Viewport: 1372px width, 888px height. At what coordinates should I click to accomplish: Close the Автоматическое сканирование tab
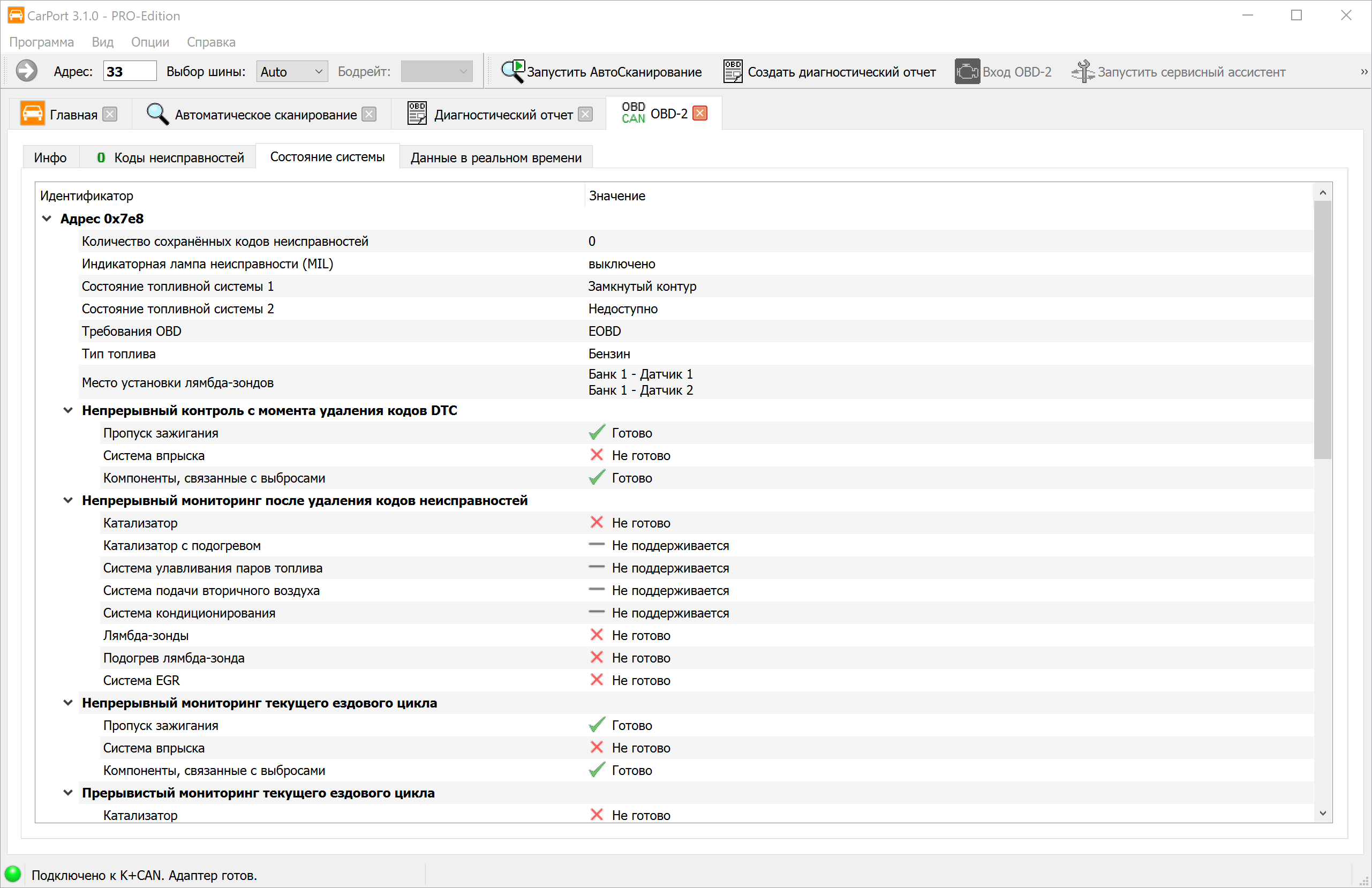point(369,114)
